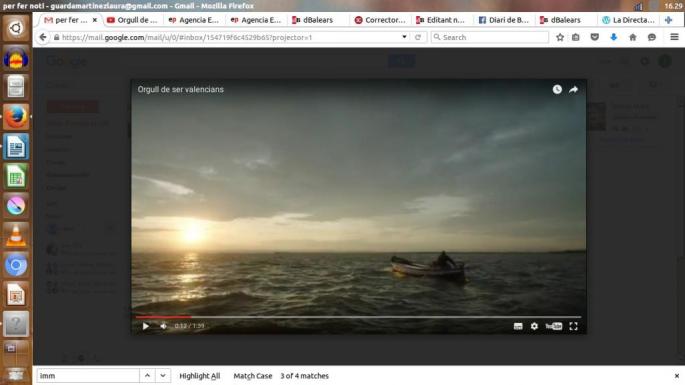Toggle subtitles with the captions icon
Image resolution: width=685 pixels, height=385 pixels.
pyautogui.click(x=518, y=326)
